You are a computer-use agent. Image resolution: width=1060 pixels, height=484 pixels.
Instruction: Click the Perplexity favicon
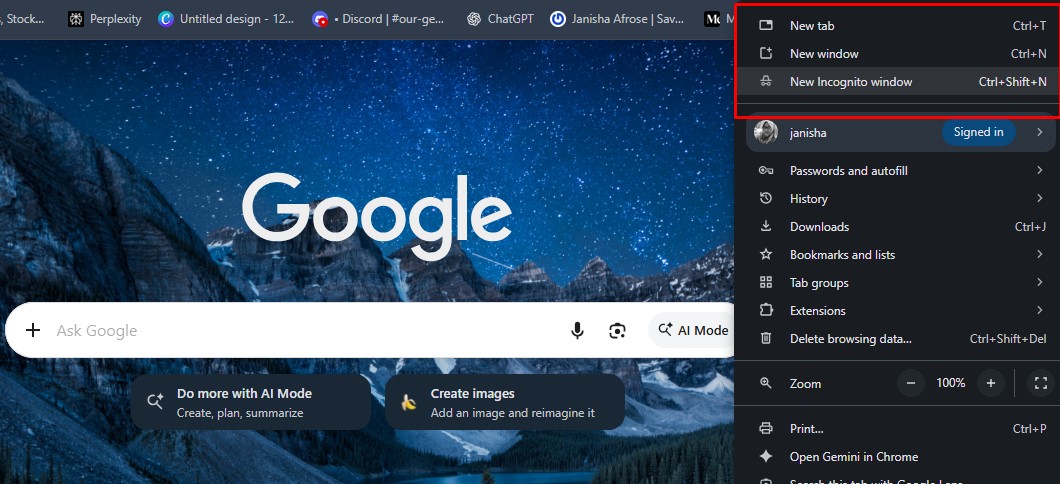coord(76,19)
